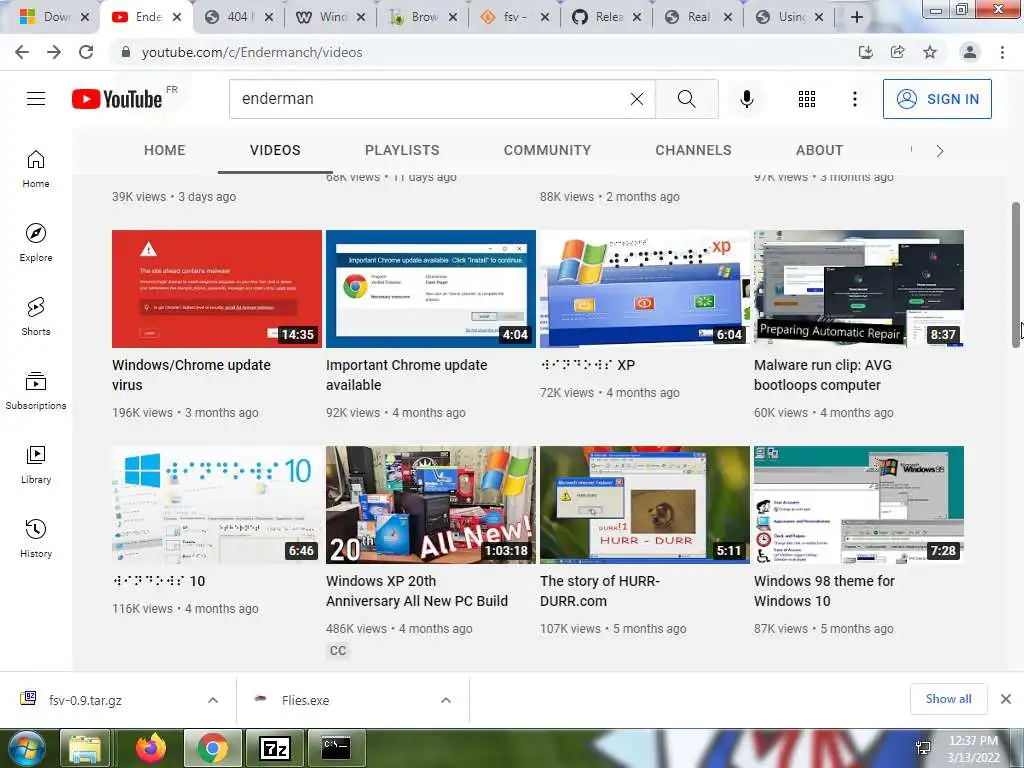Open Flies.exe downloaded file
Viewport: 1024px width, 768px height.
pos(305,700)
